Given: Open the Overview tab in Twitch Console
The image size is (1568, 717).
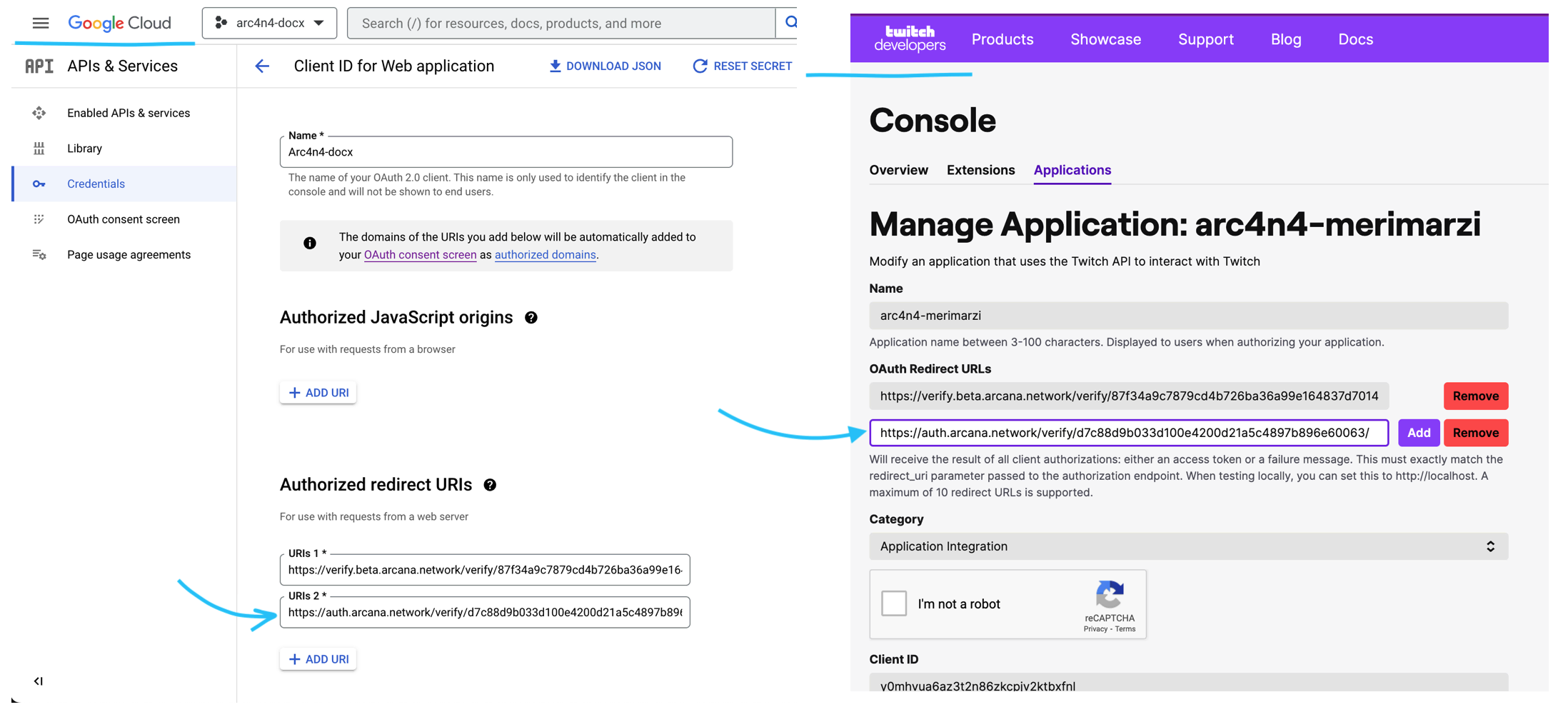Looking at the screenshot, I should click(x=898, y=170).
